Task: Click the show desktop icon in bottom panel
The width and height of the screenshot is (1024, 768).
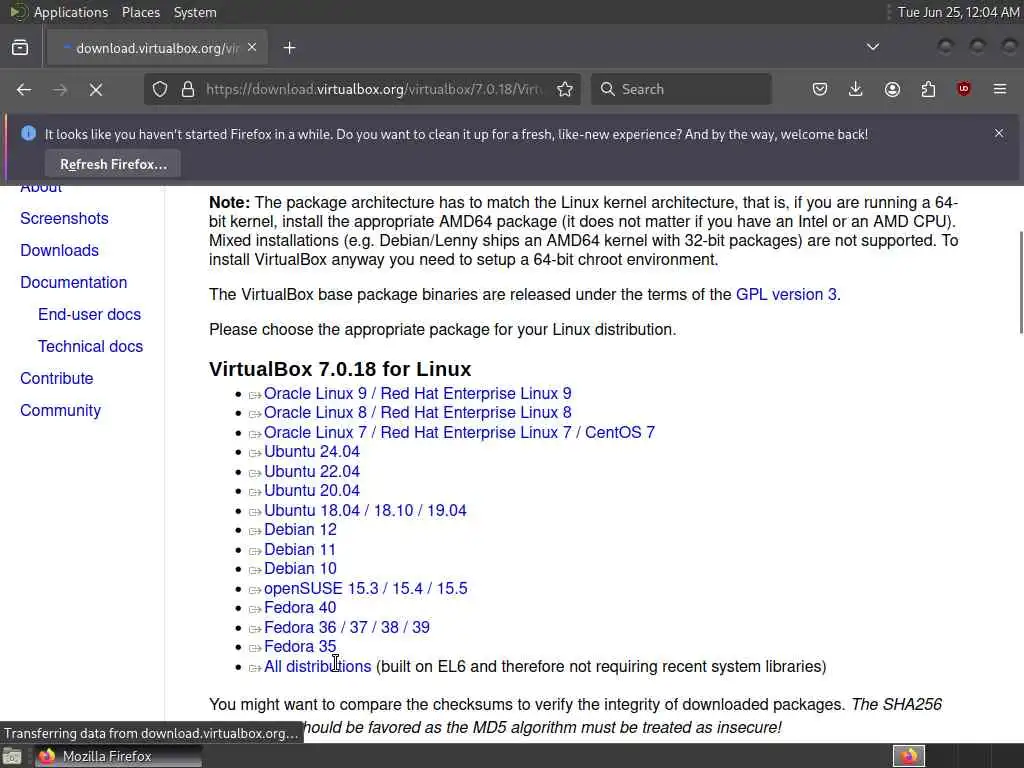Action: pyautogui.click(x=12, y=757)
